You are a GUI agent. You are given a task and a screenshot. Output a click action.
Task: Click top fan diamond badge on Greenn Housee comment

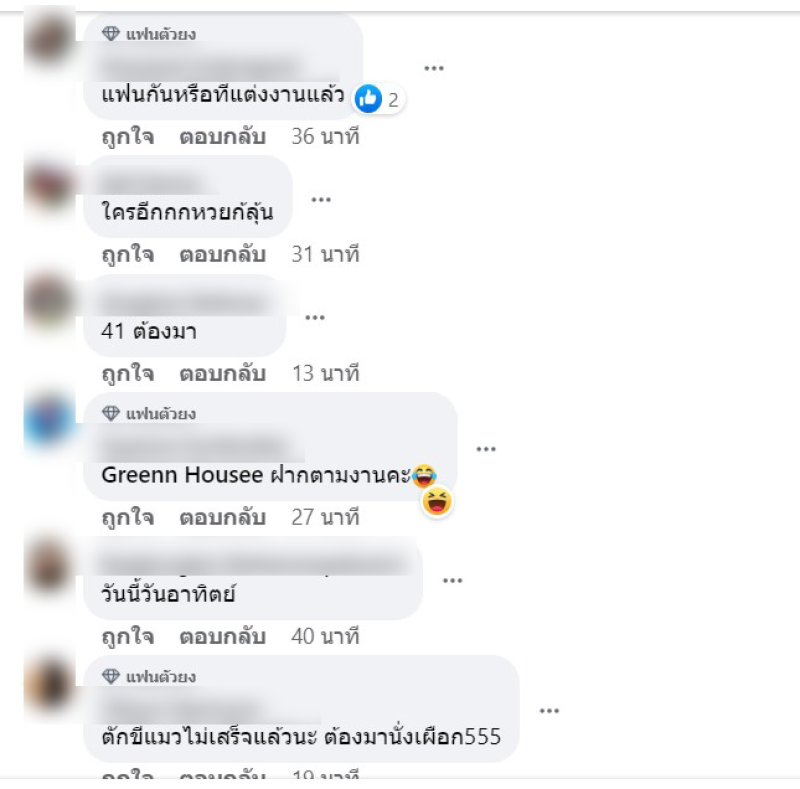(x=111, y=413)
